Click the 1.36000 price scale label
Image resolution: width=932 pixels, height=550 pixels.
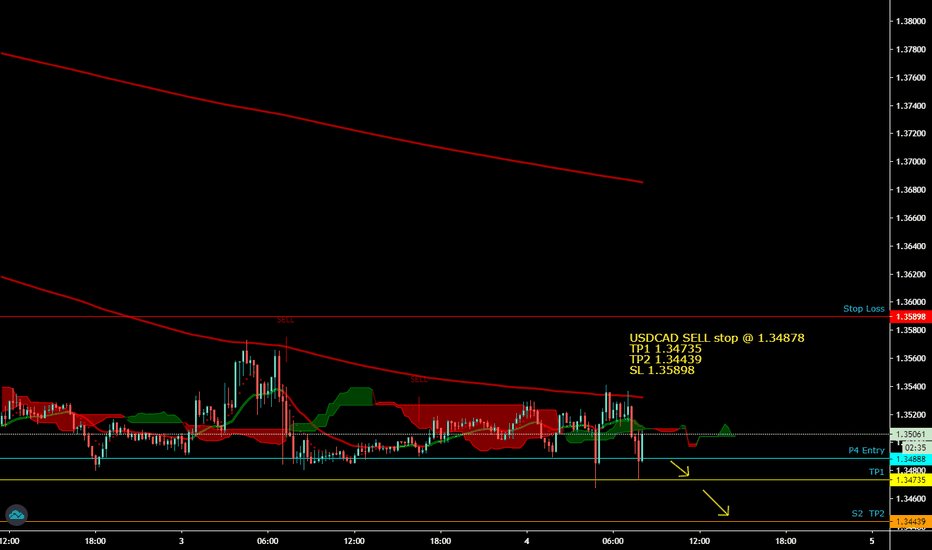pyautogui.click(x=911, y=302)
